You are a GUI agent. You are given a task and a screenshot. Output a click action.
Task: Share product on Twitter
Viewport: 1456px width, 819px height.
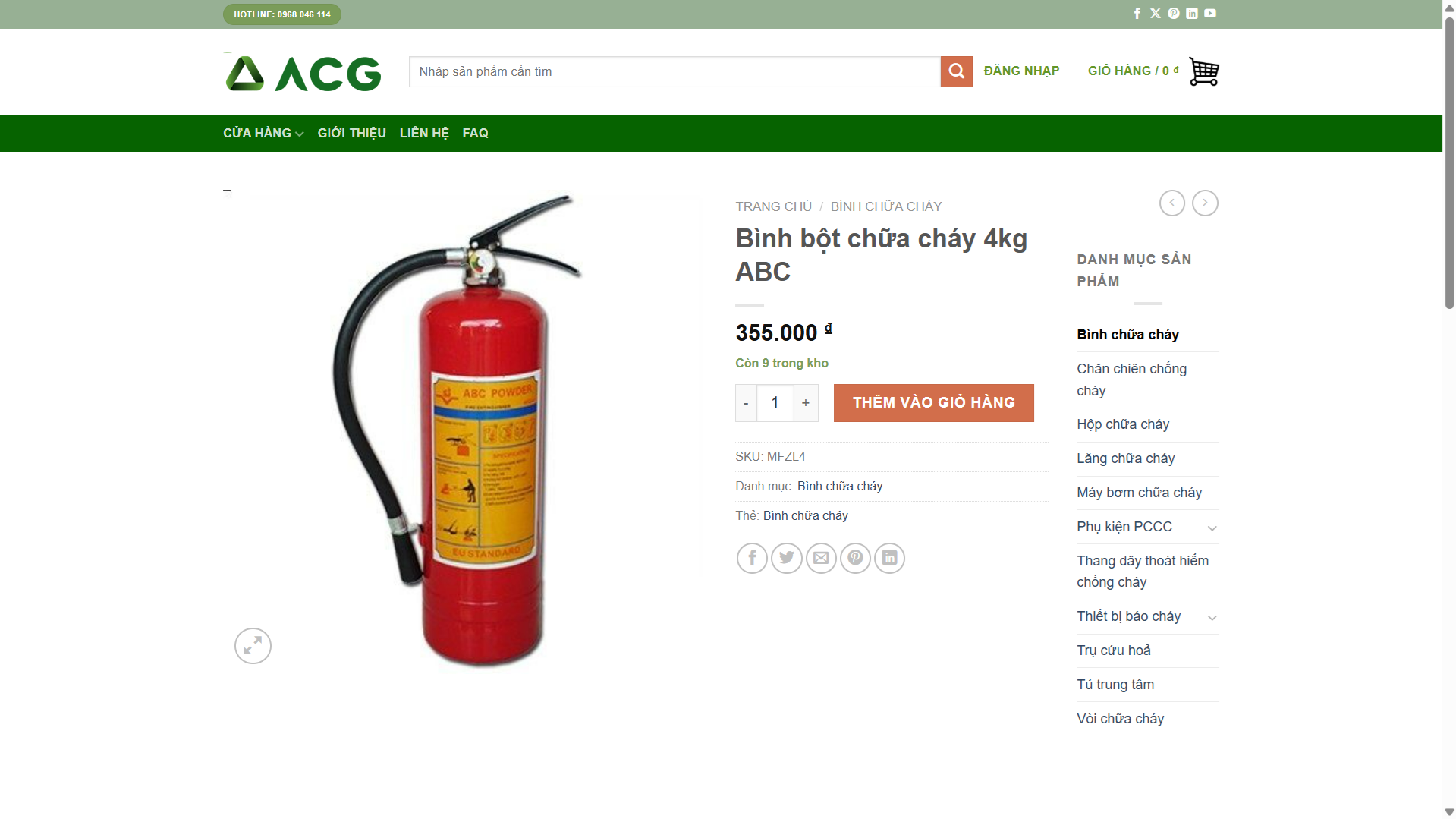[x=787, y=559]
